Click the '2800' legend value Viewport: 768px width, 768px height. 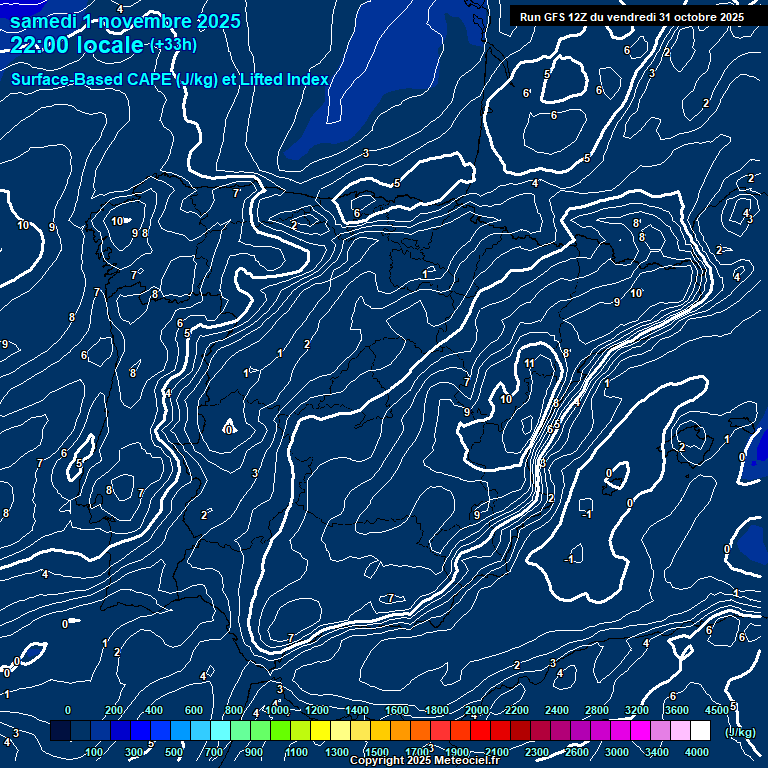[597, 710]
